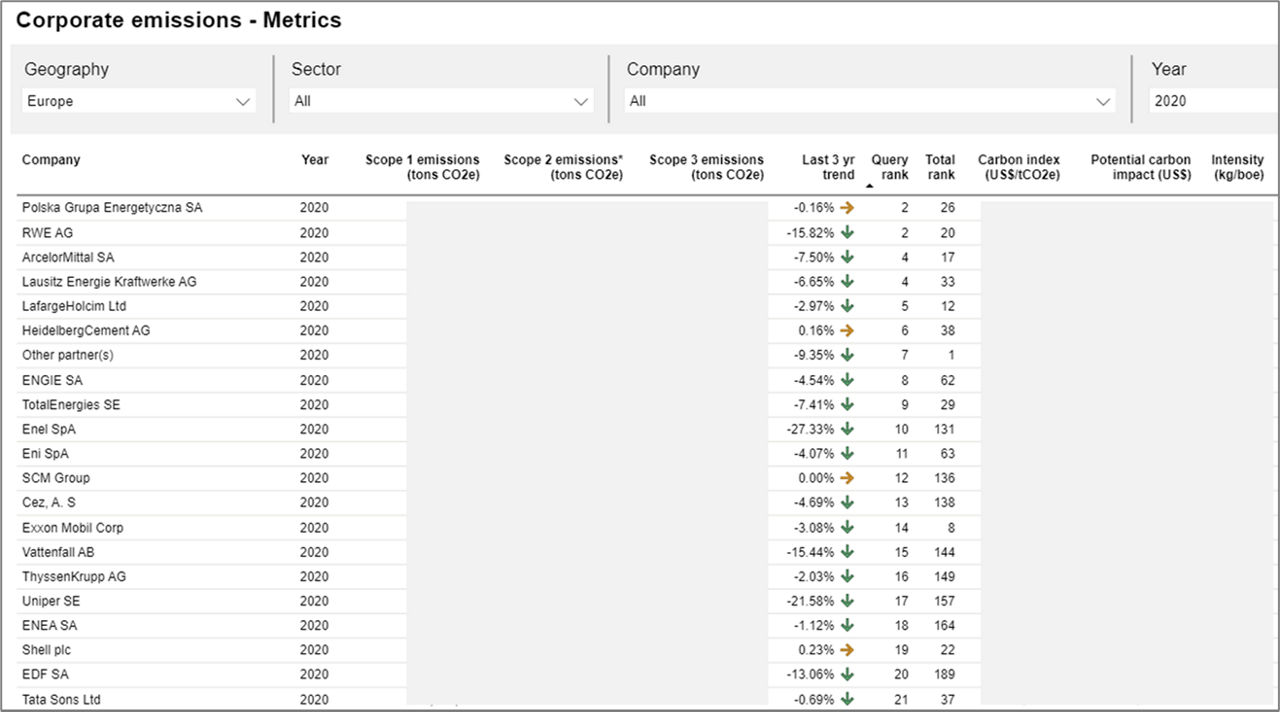The image size is (1280, 712).
Task: Click the down trend arrow for ArcelorMittal SA
Action: [847, 257]
